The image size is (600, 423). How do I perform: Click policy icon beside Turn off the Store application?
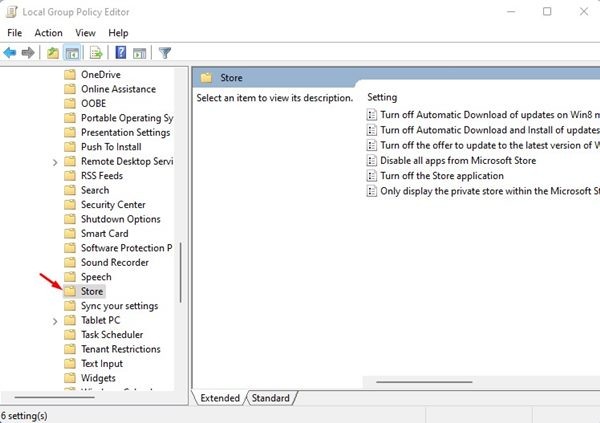tap(372, 176)
